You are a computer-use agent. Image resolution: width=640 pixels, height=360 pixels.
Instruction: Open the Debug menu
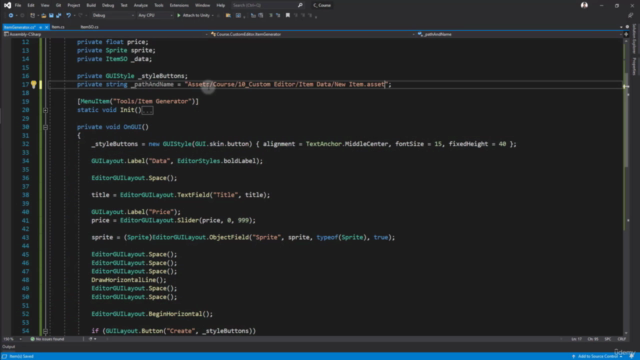point(108,5)
